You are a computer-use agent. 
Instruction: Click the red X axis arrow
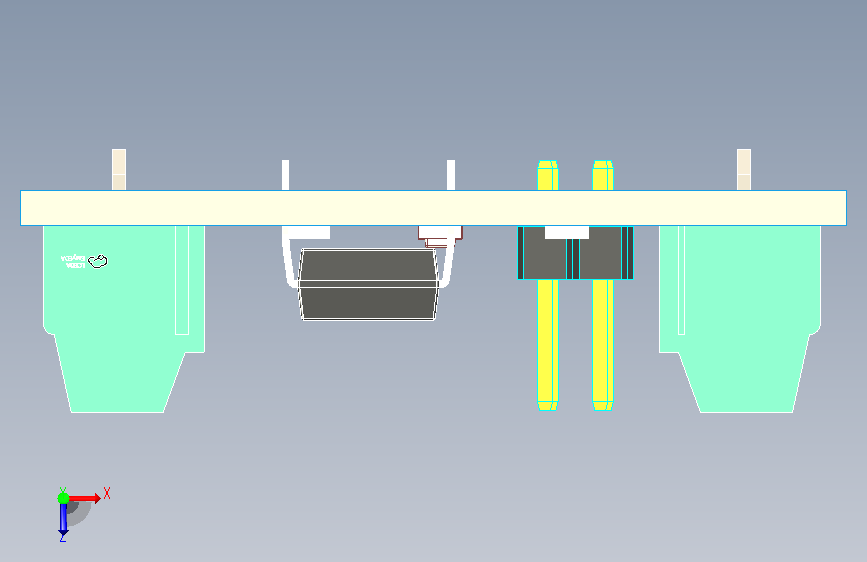tap(85, 498)
